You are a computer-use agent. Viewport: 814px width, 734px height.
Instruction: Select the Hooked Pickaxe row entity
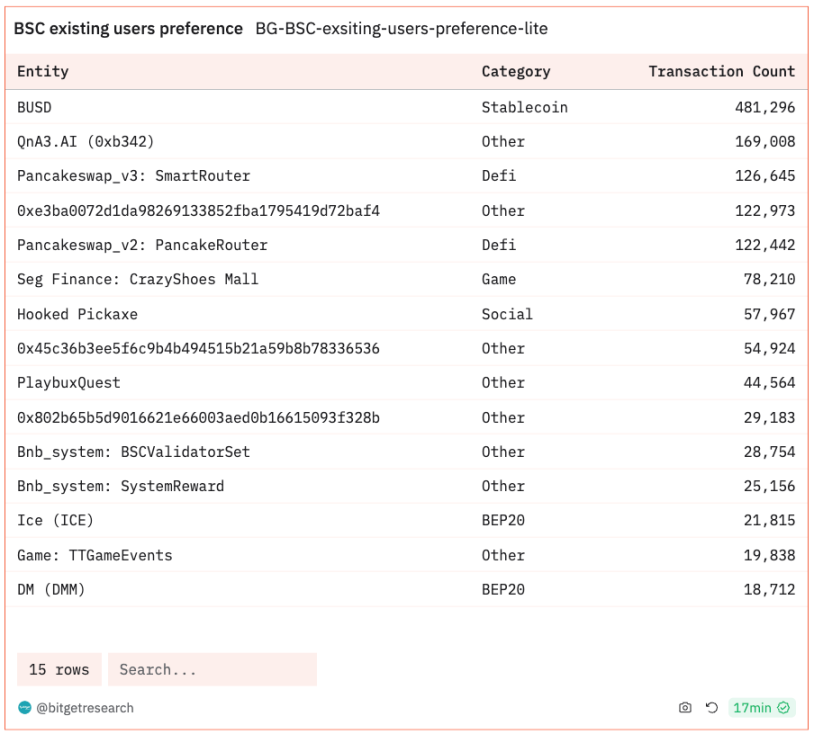click(77, 314)
